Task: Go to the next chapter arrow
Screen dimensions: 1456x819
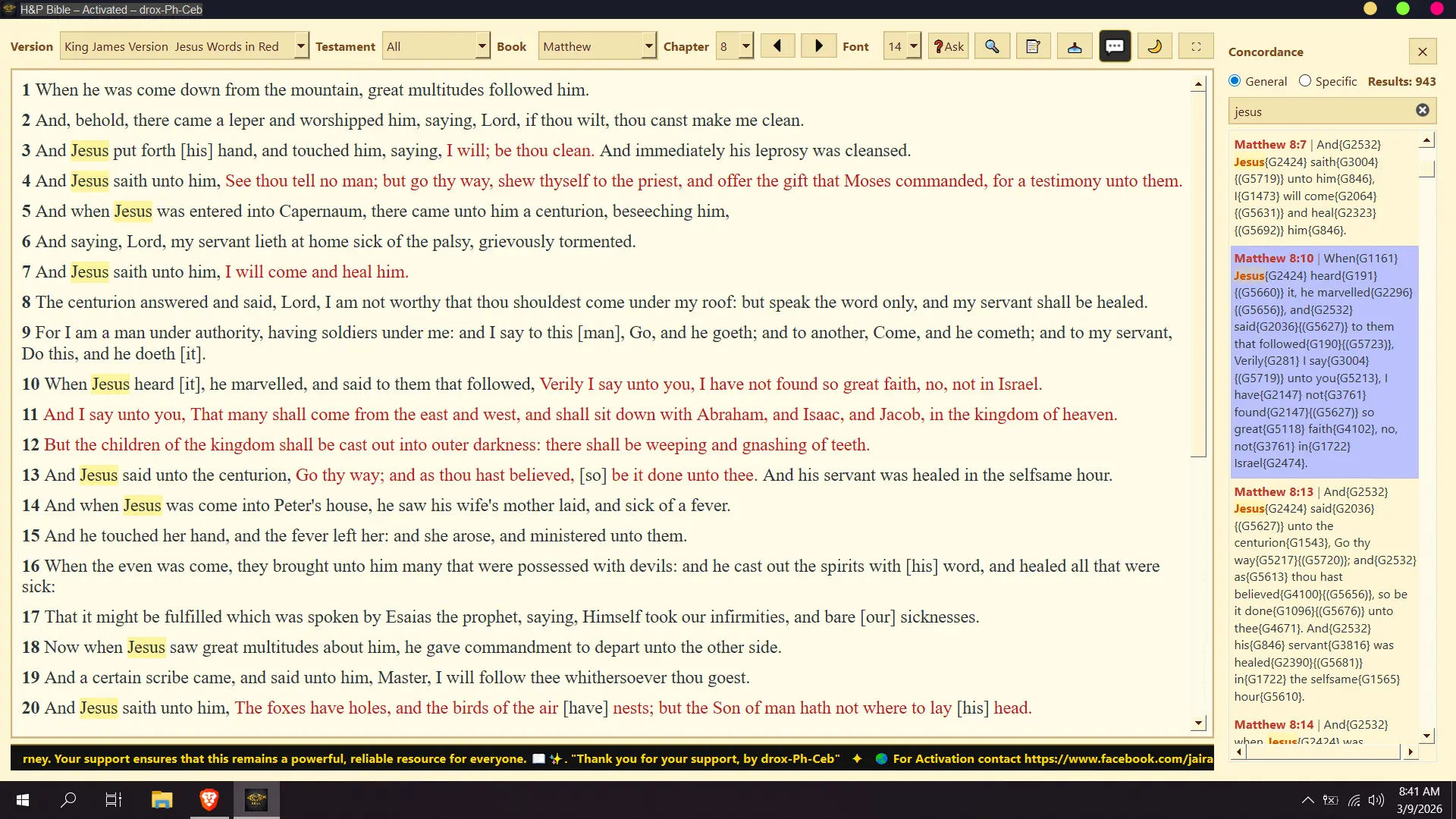Action: point(818,46)
